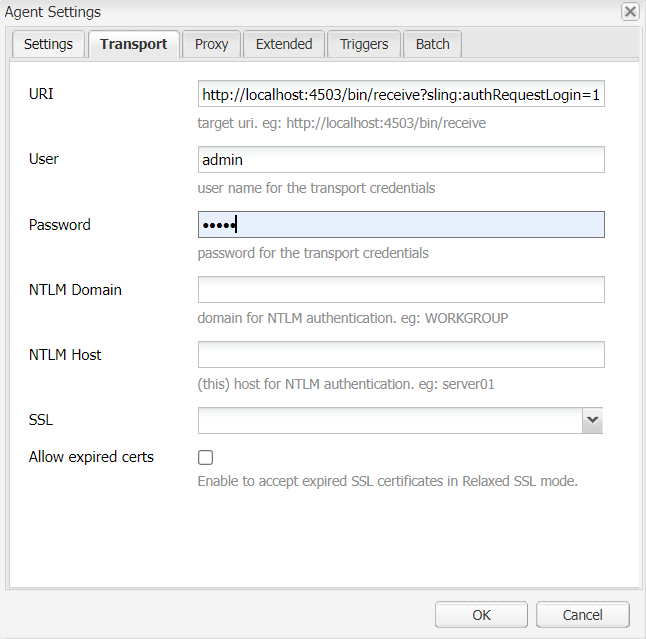The image size is (646, 639).
Task: Click the Agent Settings title bar
Action: coord(300,12)
